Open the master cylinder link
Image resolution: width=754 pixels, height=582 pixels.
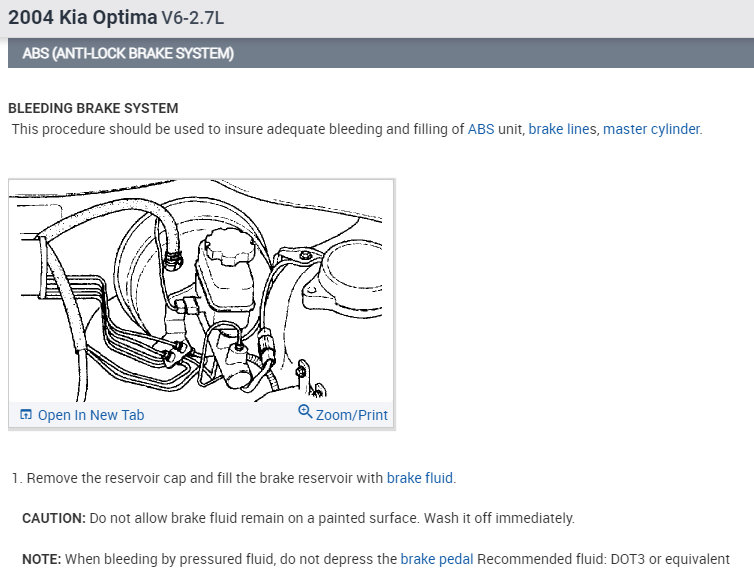click(651, 129)
